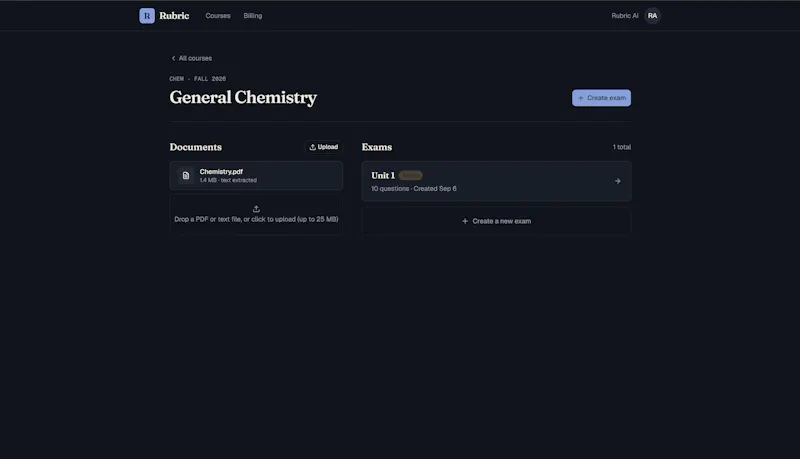
Task: Click the 1 total exams count
Action: pos(621,147)
